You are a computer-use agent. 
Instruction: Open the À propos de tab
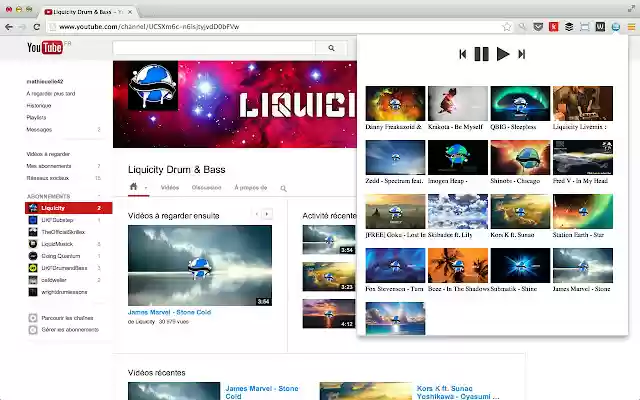click(x=251, y=188)
